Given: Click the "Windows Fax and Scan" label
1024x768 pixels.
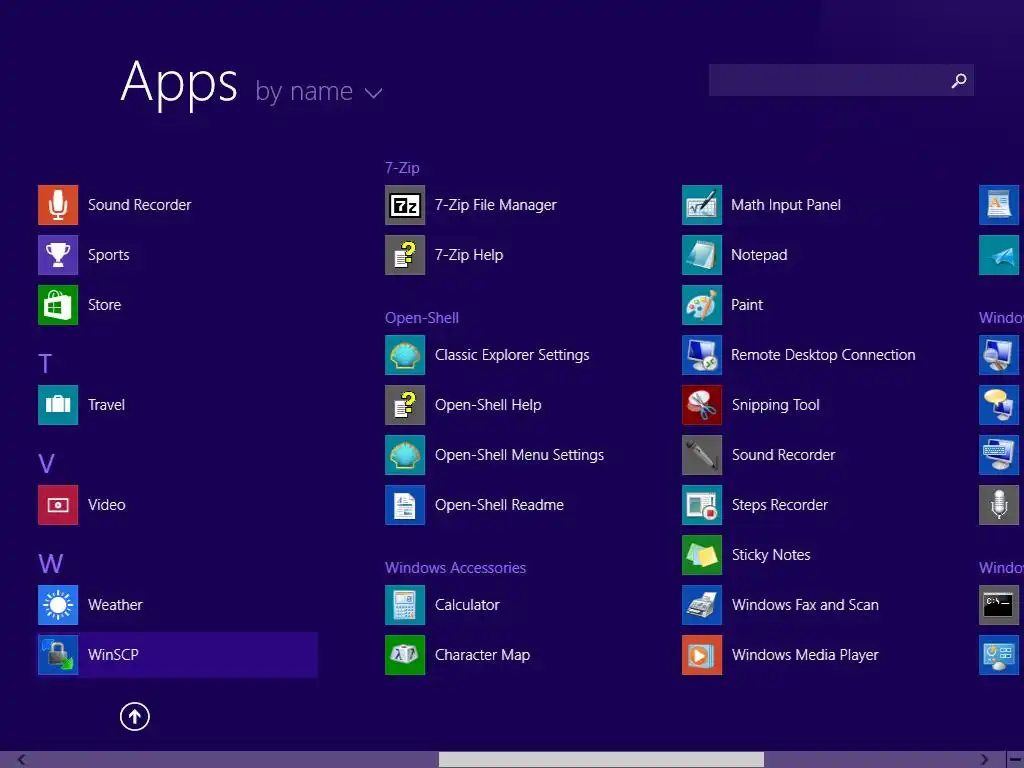Looking at the screenshot, I should 805,605.
